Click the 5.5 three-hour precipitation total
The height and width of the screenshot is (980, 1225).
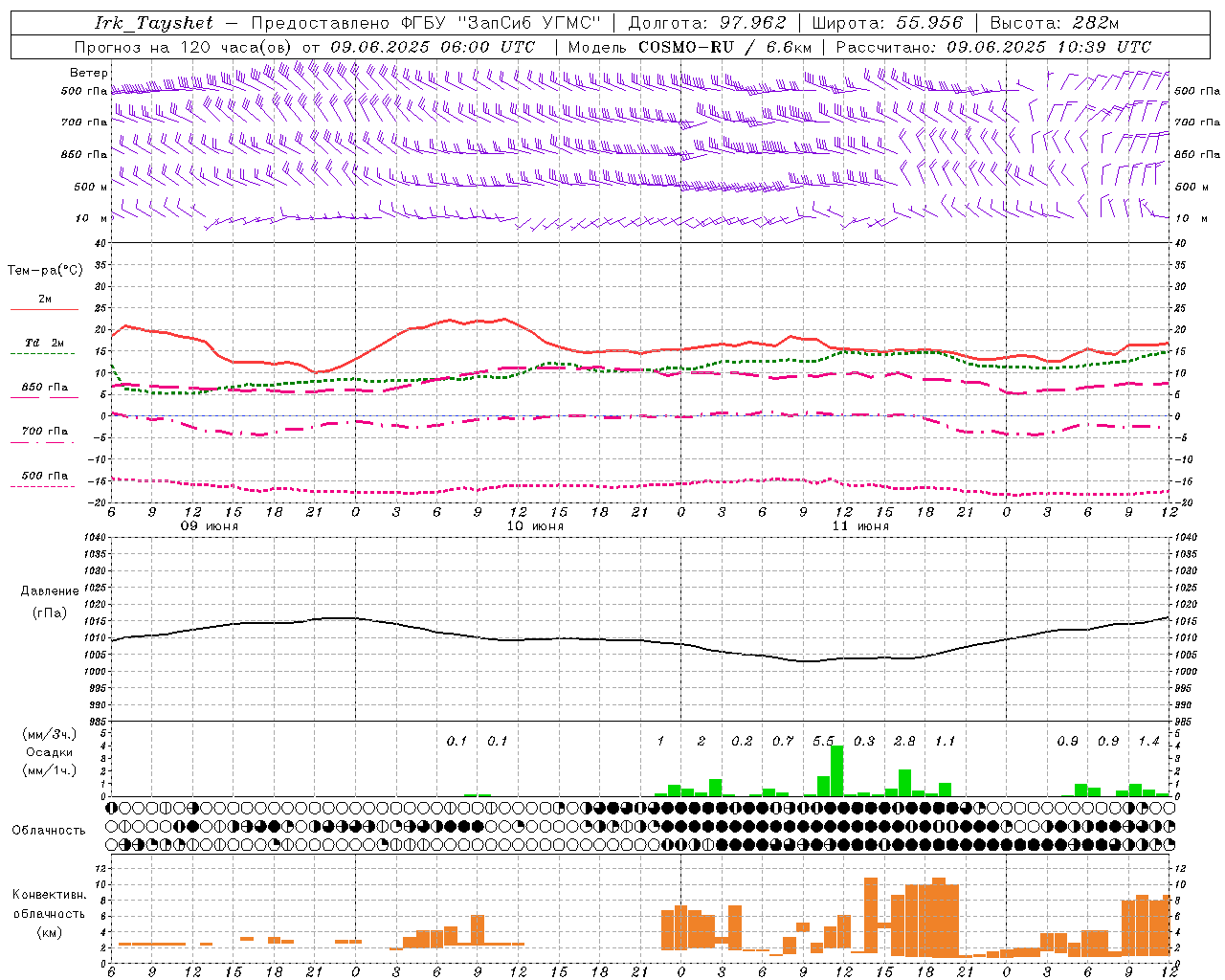tap(823, 741)
